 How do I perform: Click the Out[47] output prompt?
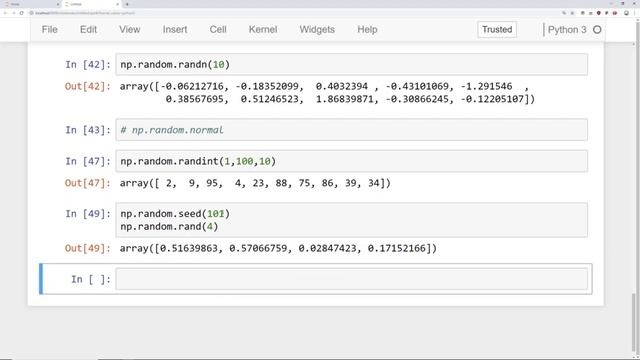(x=88, y=183)
